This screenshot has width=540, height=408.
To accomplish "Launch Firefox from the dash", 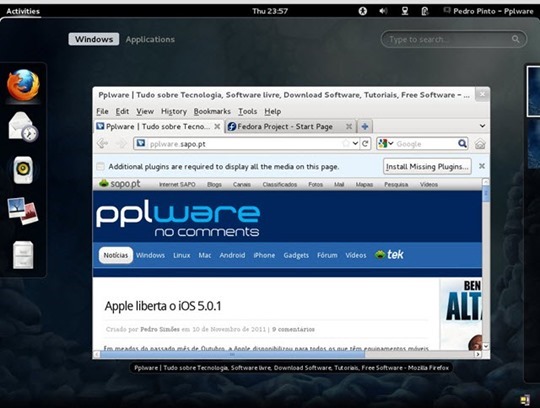I will 23,85.
